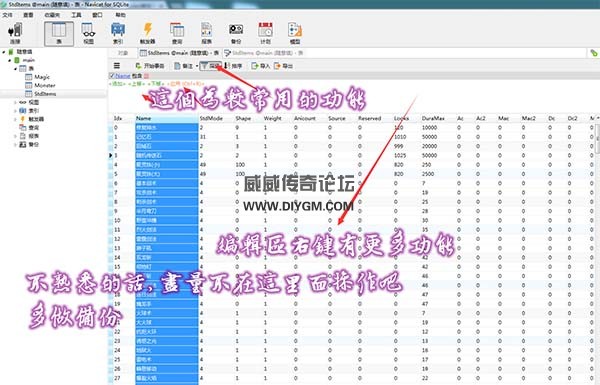This screenshot has width=600, height=385.
Task: Open the Schedule calendar icon
Action: [x=265, y=33]
